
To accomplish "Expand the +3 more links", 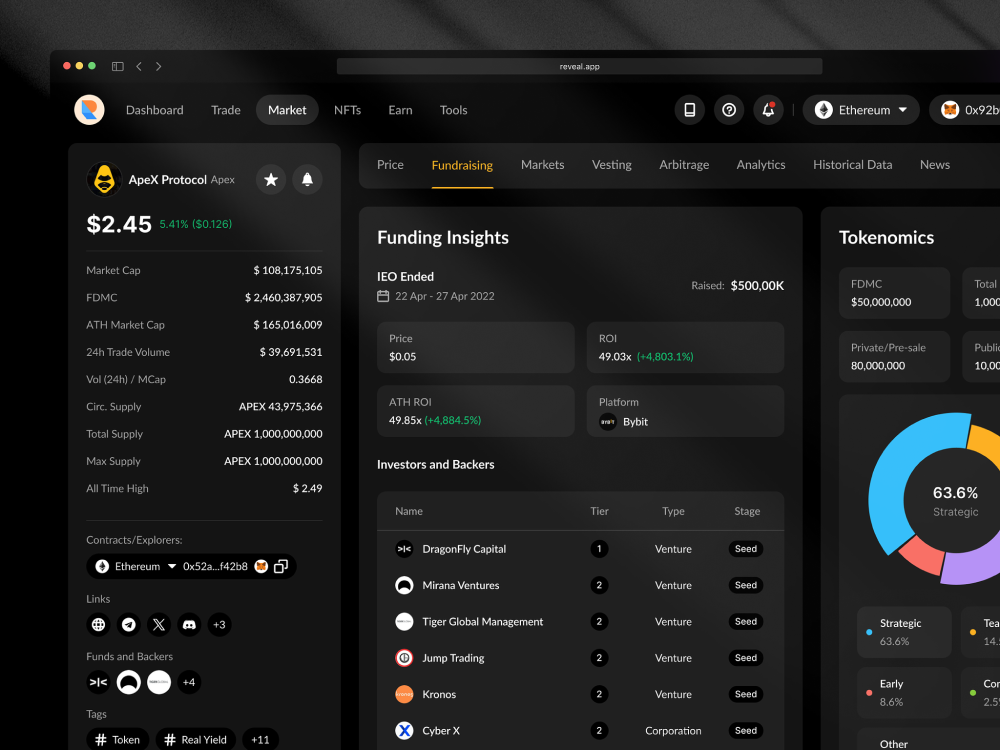I will click(219, 624).
